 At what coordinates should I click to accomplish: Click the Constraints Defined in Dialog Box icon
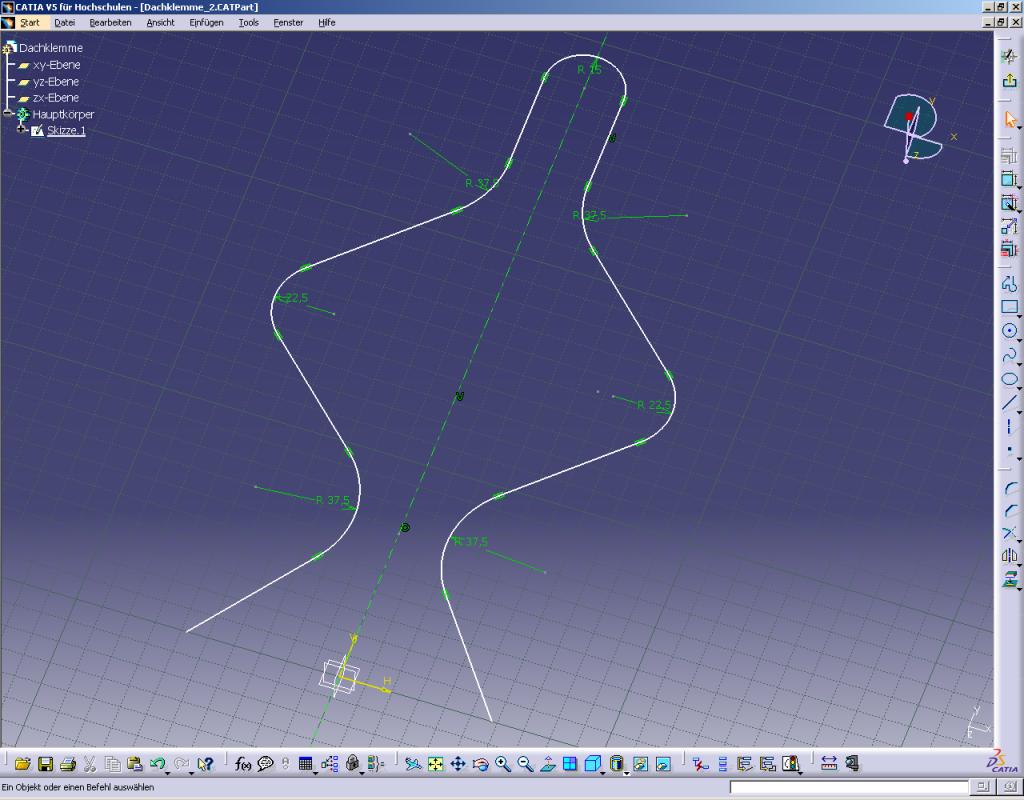click(1009, 156)
